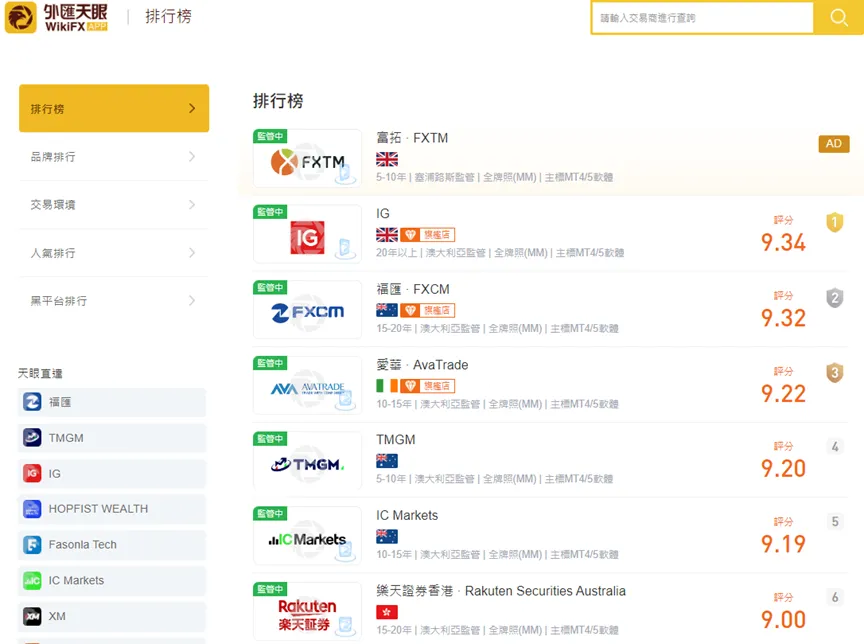Click the chevron beside 交易環境
The width and height of the screenshot is (864, 644).
[192, 204]
